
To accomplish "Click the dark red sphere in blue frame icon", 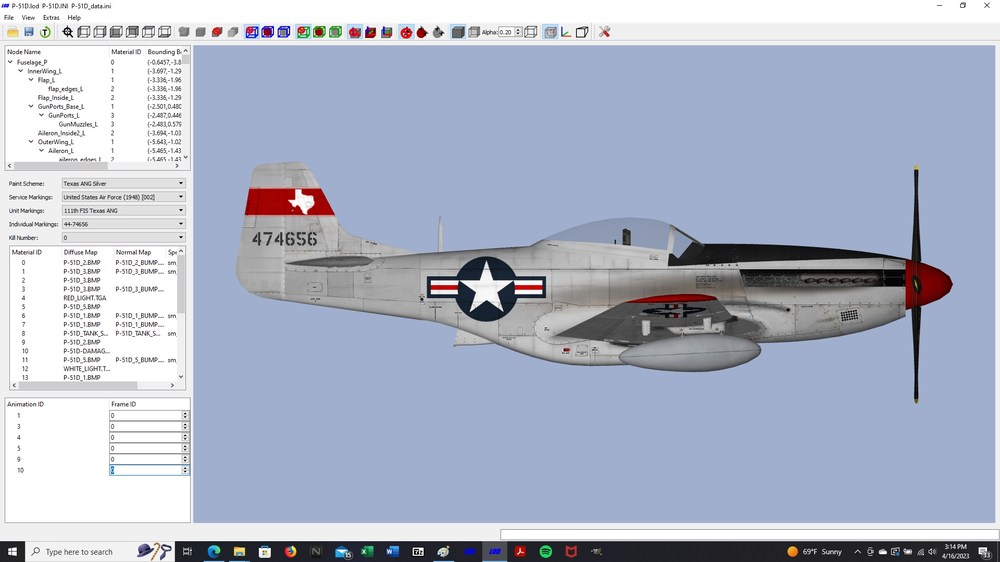I will [268, 32].
